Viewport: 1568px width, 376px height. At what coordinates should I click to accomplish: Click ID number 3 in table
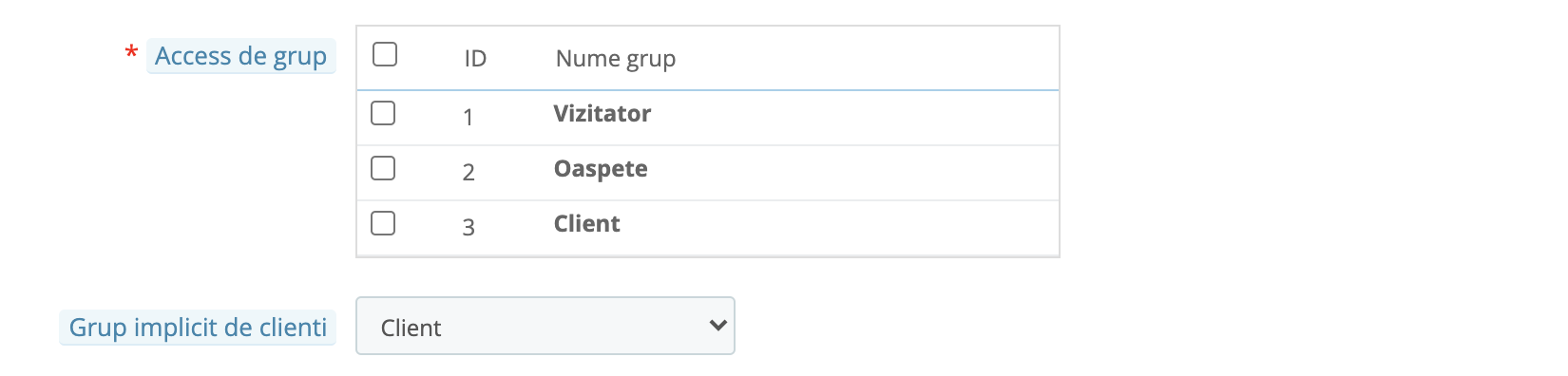click(468, 227)
